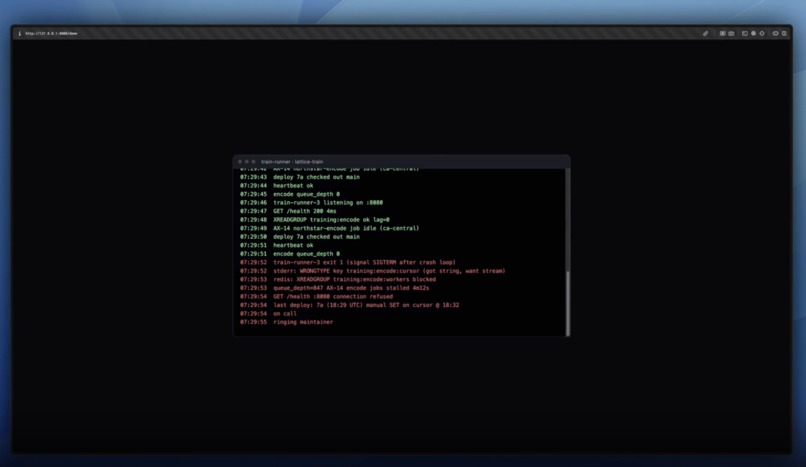Click the terminal's vertical scrollbar thumb
The height and width of the screenshot is (467, 806).
pos(567,303)
